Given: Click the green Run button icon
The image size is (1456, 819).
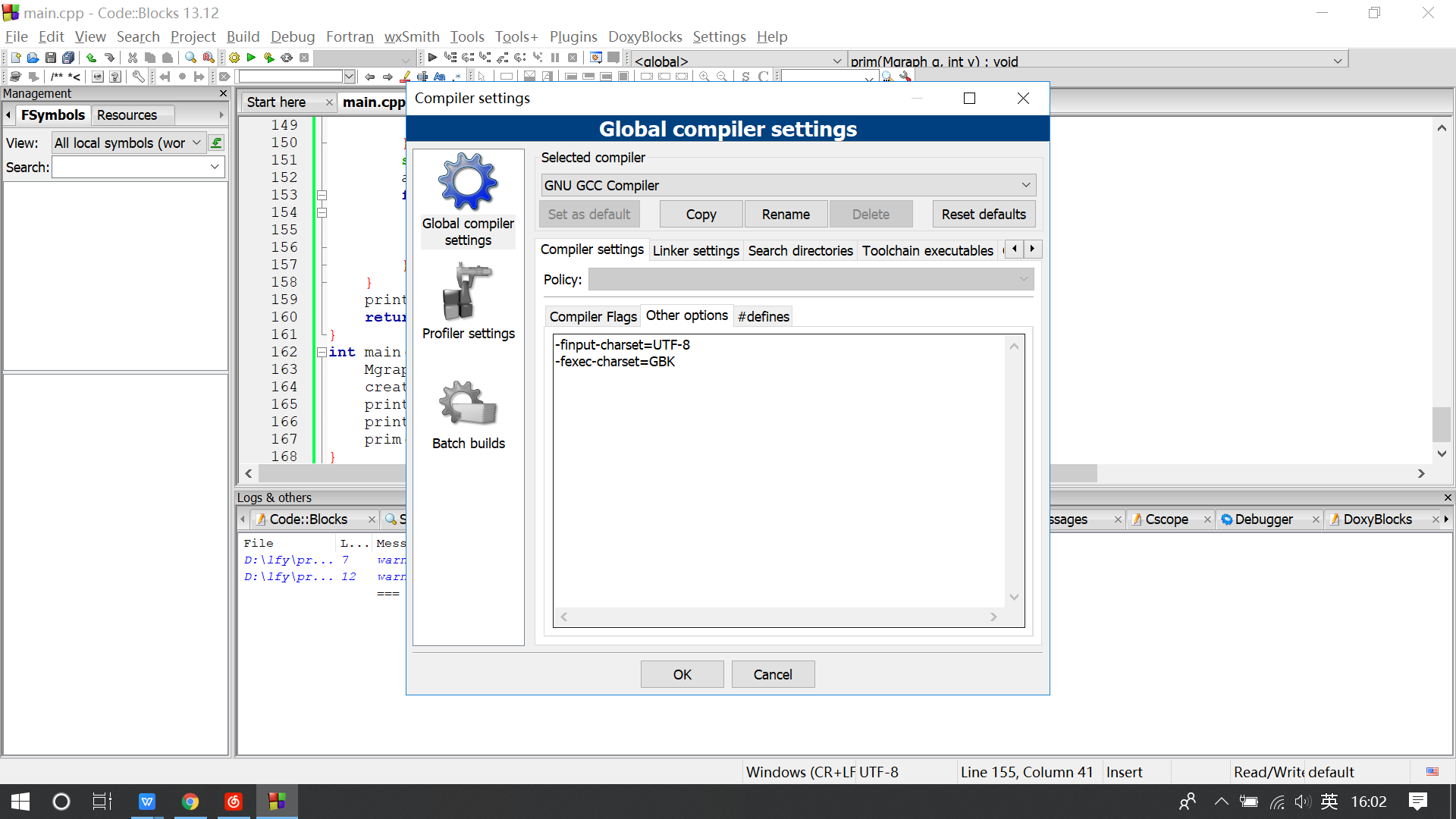Looking at the screenshot, I should [251, 58].
